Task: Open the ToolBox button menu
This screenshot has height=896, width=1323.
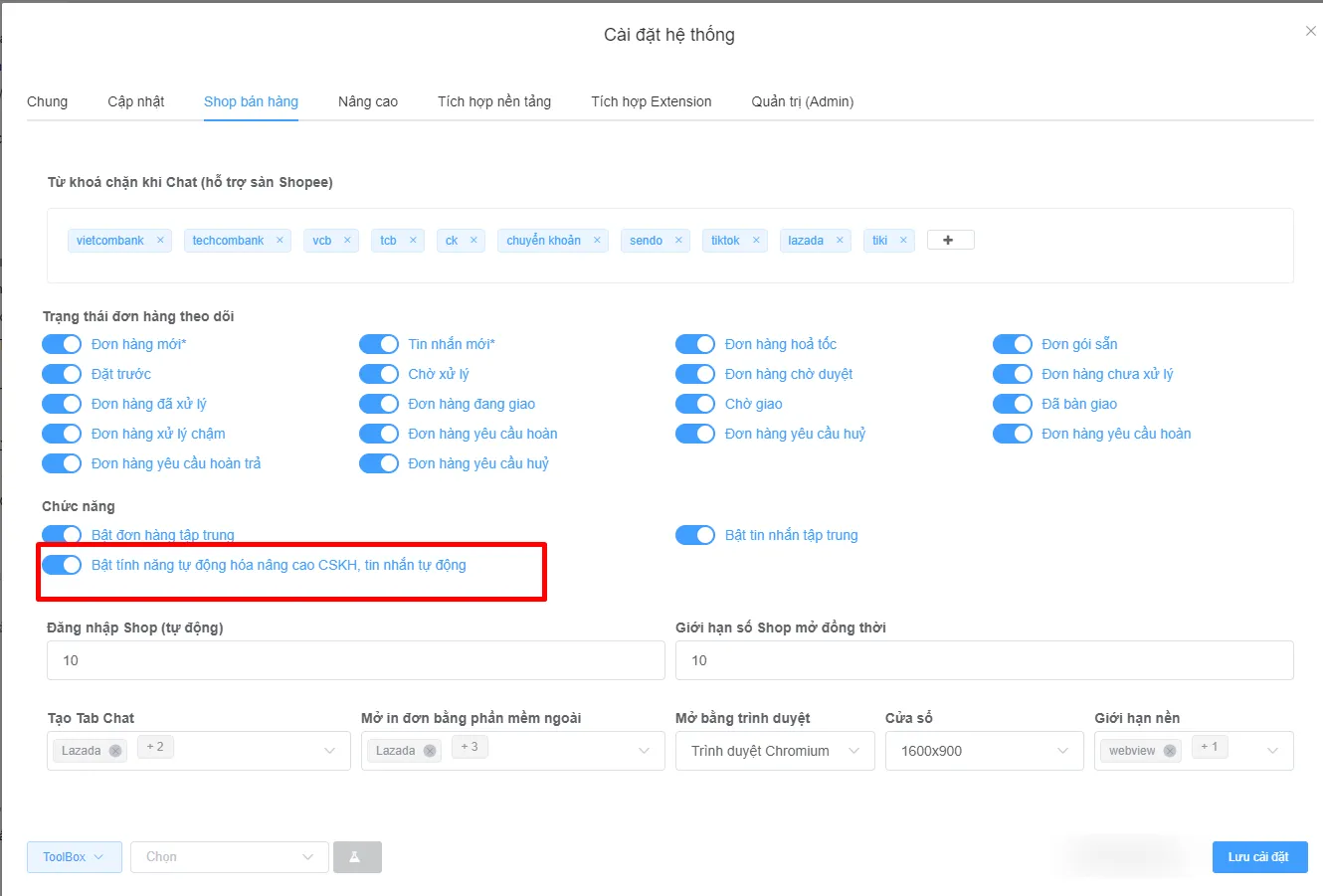Action: (x=75, y=857)
